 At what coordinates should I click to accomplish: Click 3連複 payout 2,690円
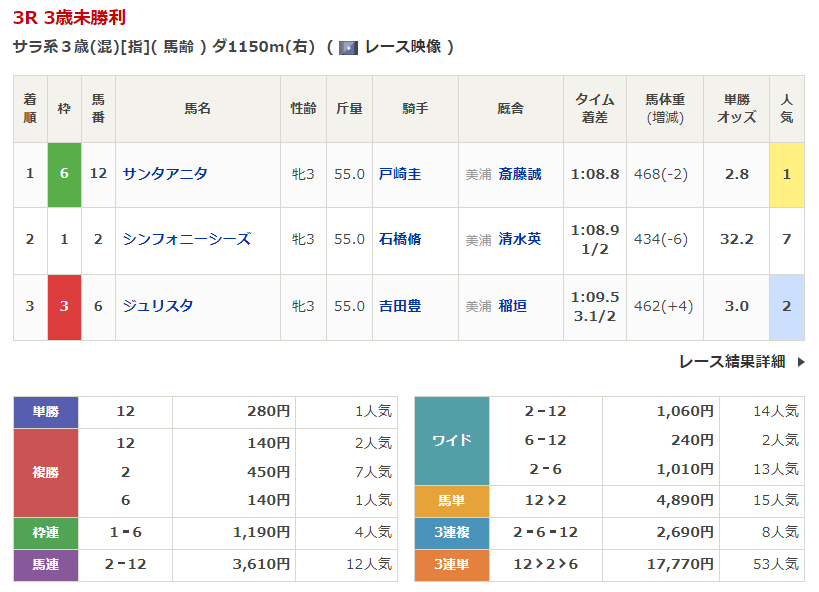click(685, 533)
